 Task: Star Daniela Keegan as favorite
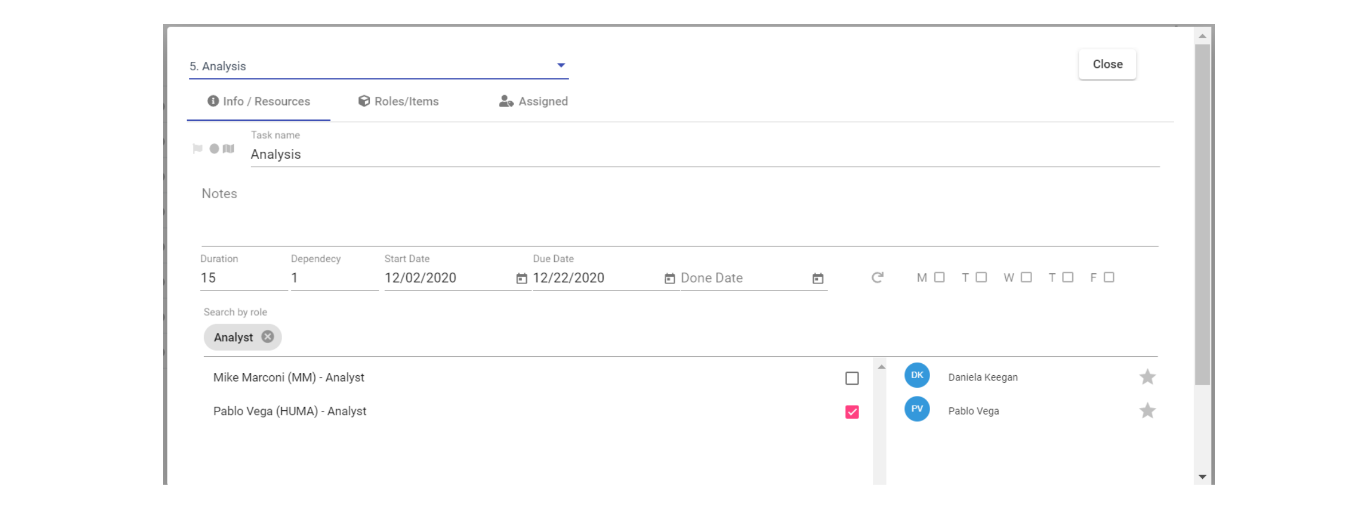(1148, 377)
